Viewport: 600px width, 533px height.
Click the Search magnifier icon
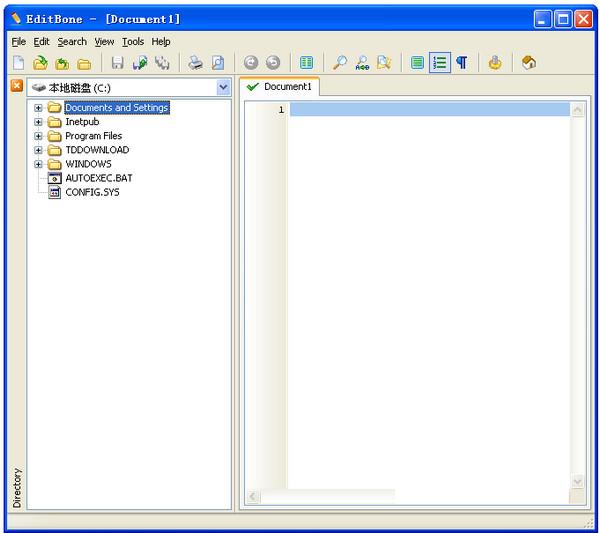point(340,63)
